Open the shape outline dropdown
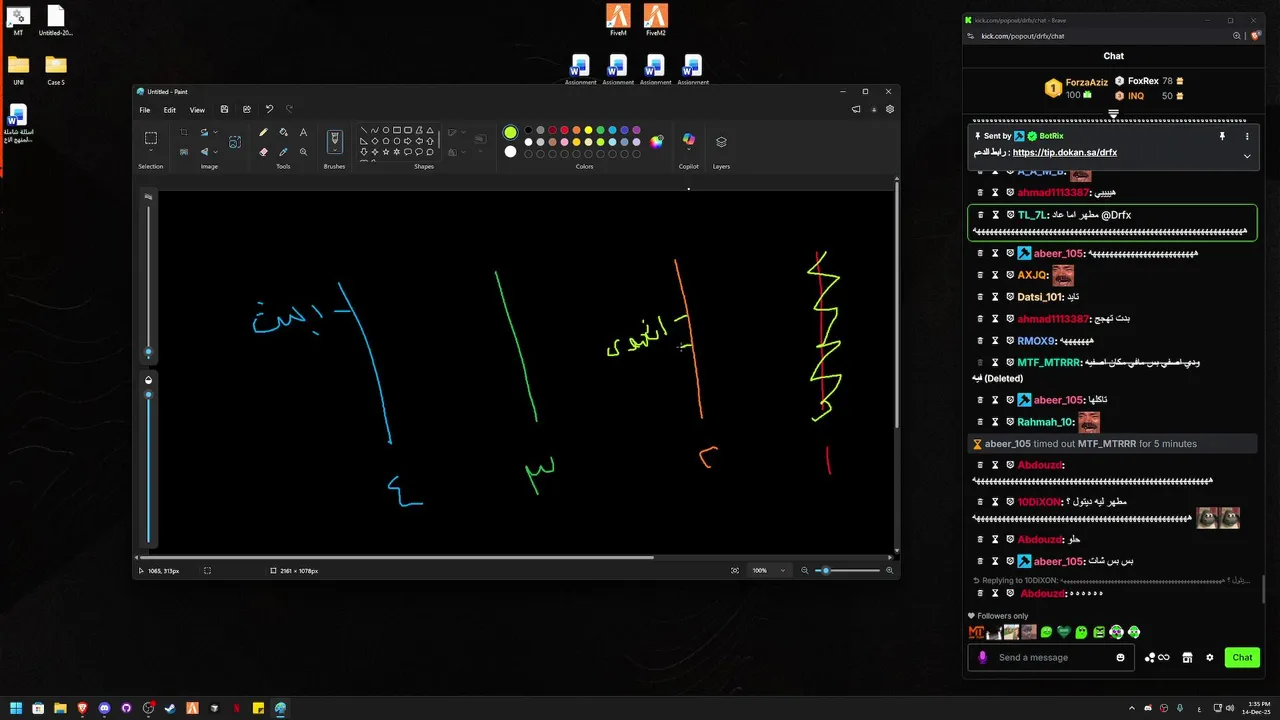1280x720 pixels. pos(464,132)
